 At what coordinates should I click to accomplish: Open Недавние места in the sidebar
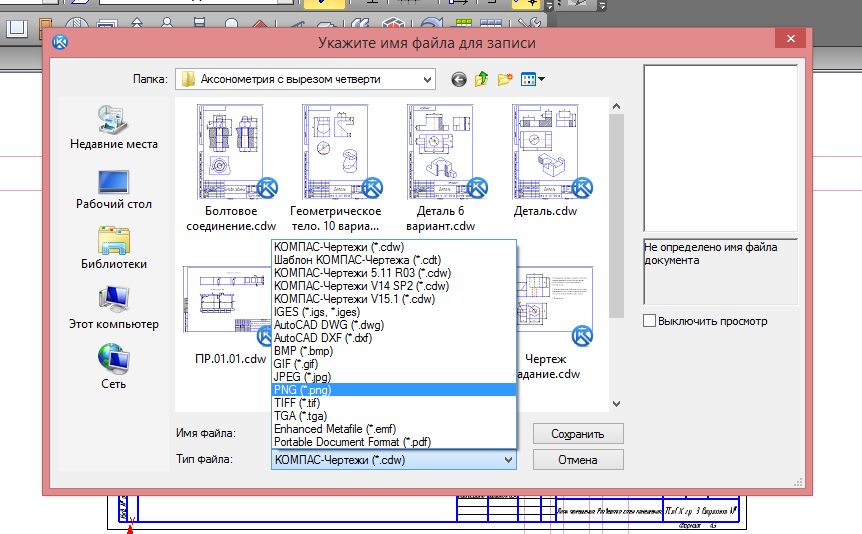point(114,128)
